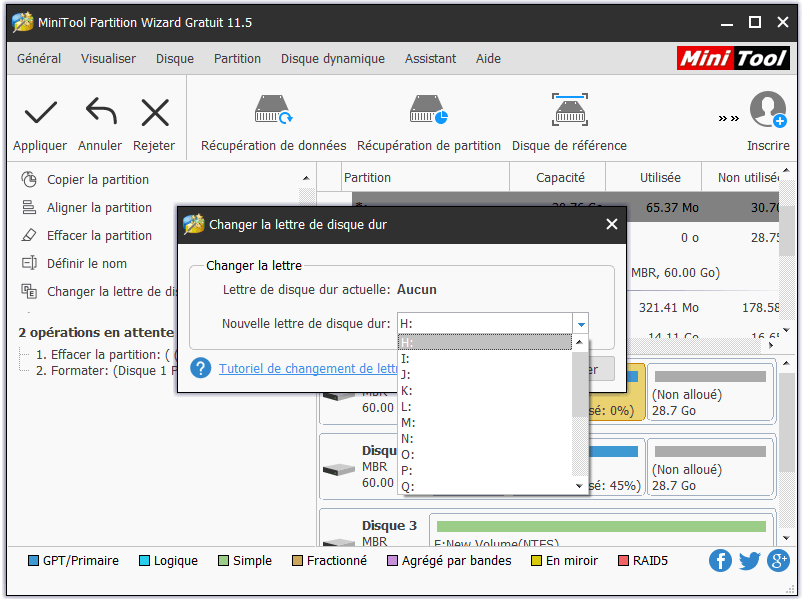Select letter I: in the dropdown list
The width and height of the screenshot is (803, 599).
[x=484, y=358]
